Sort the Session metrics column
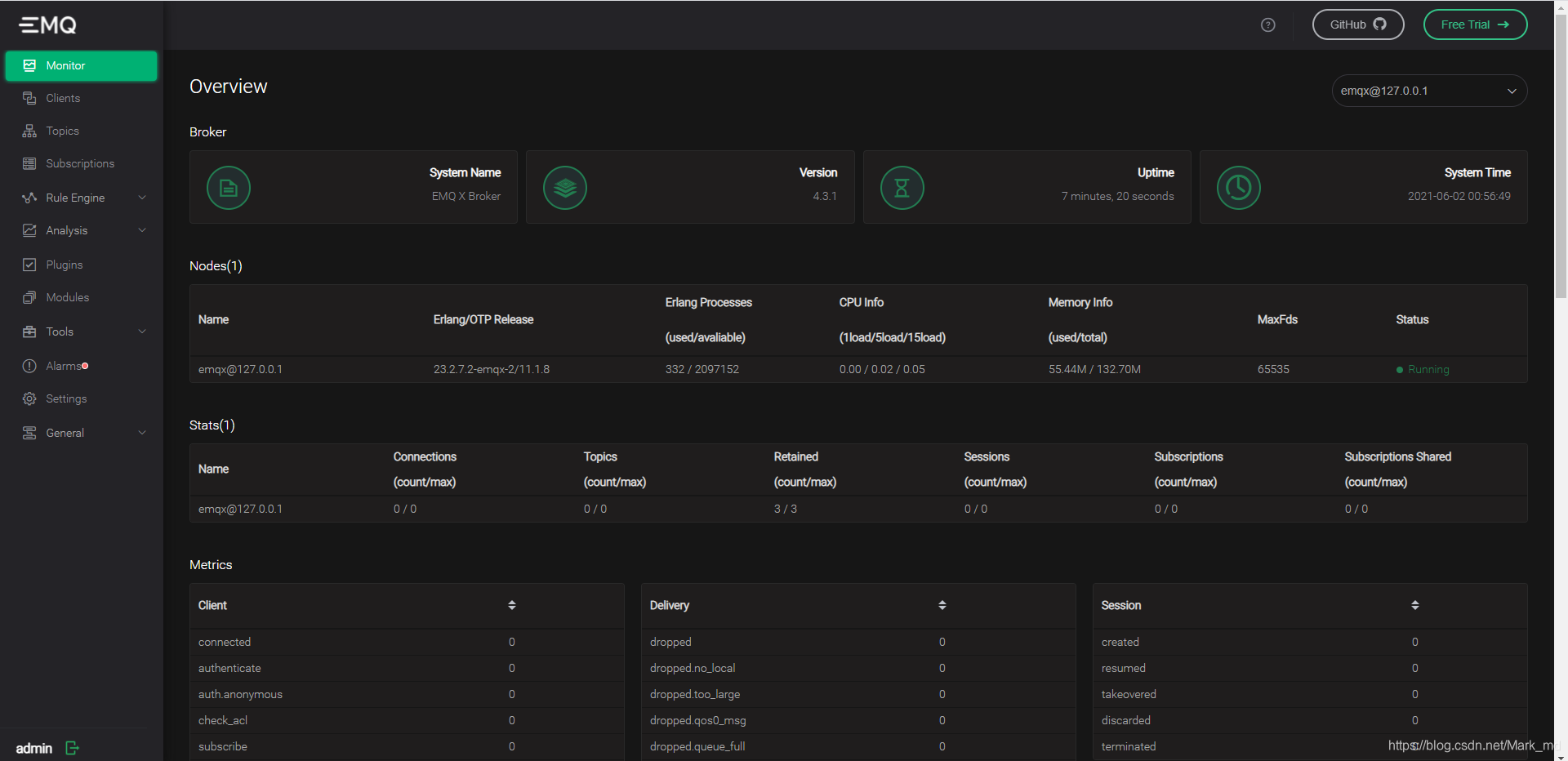Viewport: 1568px width, 761px height. (1415, 605)
